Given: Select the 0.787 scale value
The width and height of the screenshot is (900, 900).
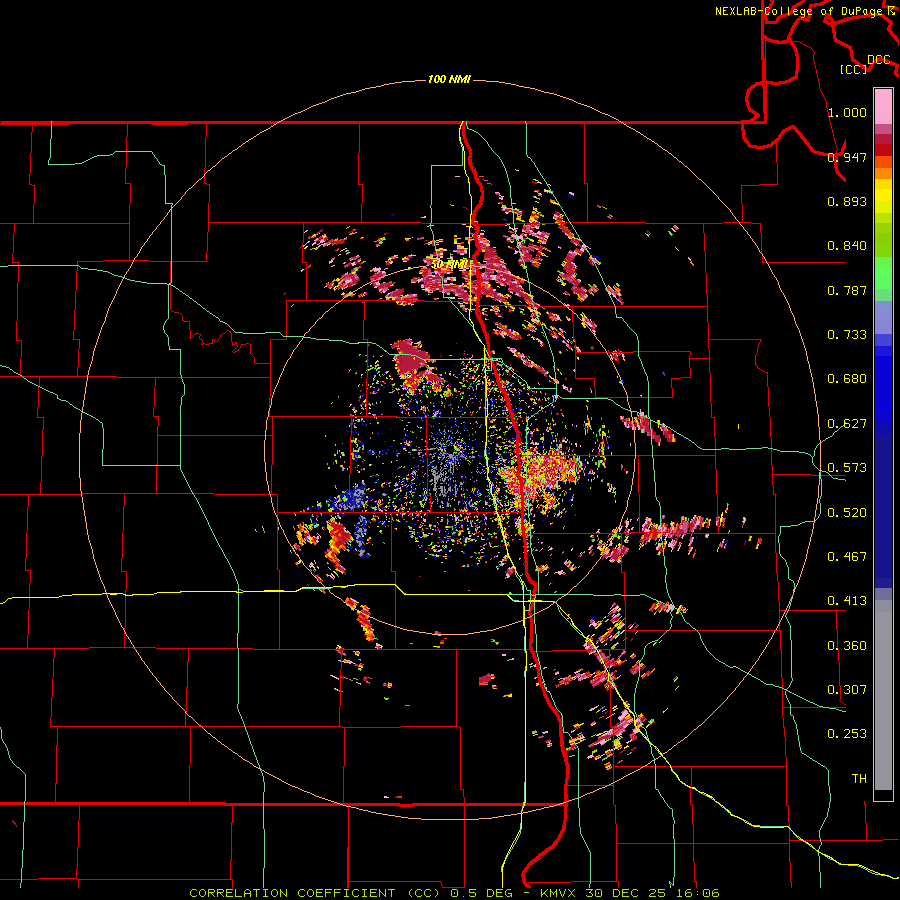Looking at the screenshot, I should click(847, 290).
